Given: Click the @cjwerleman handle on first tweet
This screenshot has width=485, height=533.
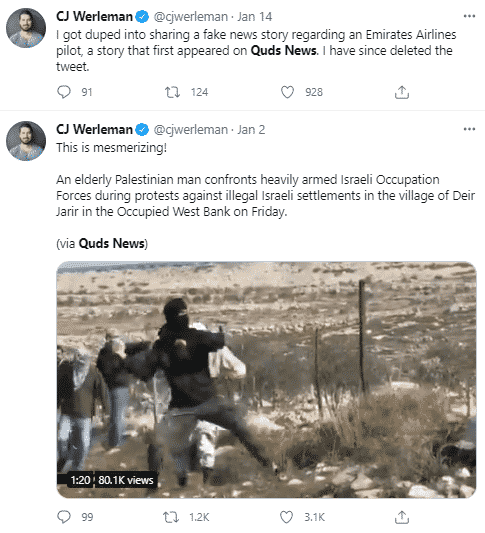Looking at the screenshot, I should point(191,17).
